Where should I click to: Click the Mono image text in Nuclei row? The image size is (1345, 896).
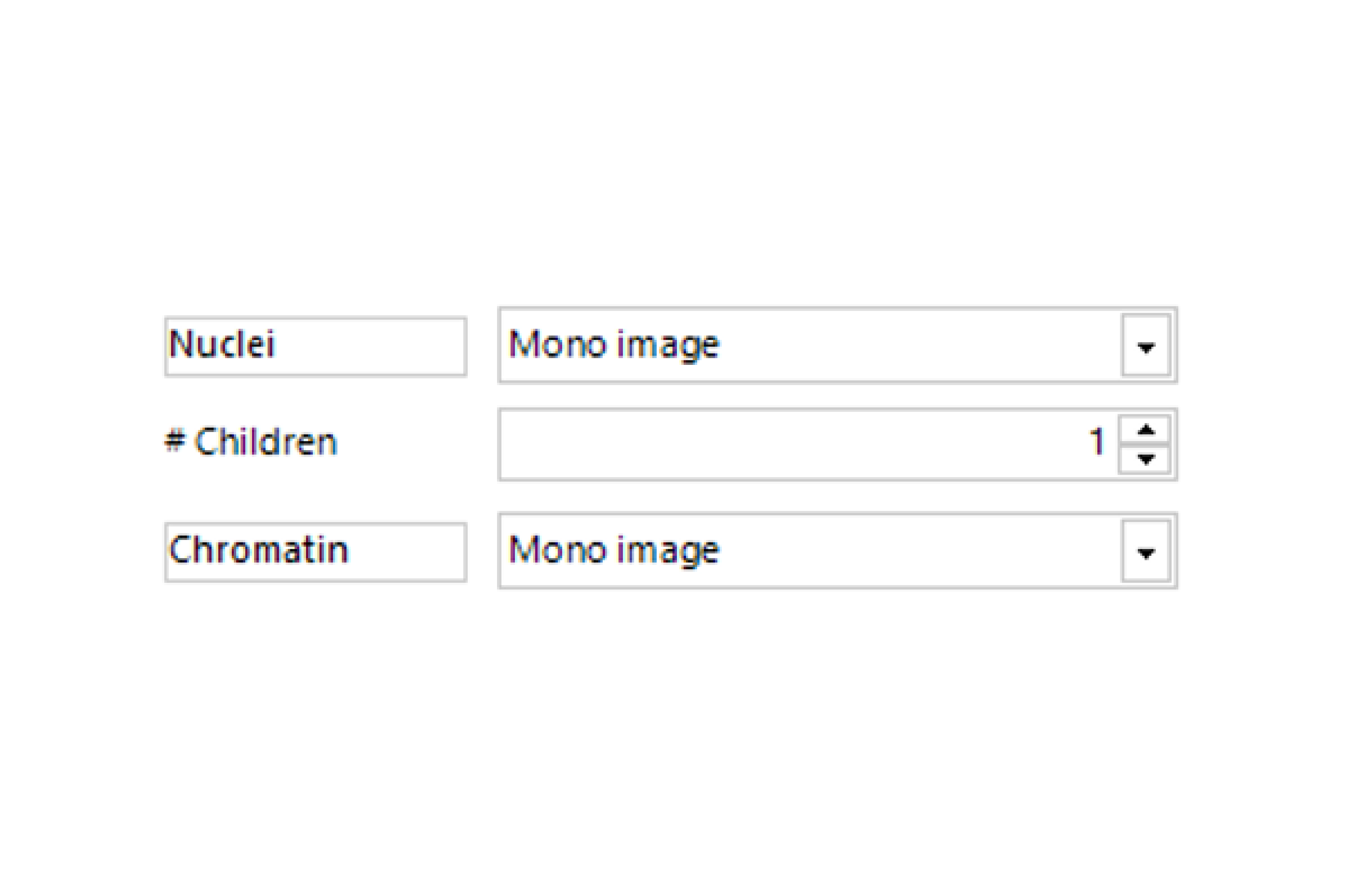[613, 346]
